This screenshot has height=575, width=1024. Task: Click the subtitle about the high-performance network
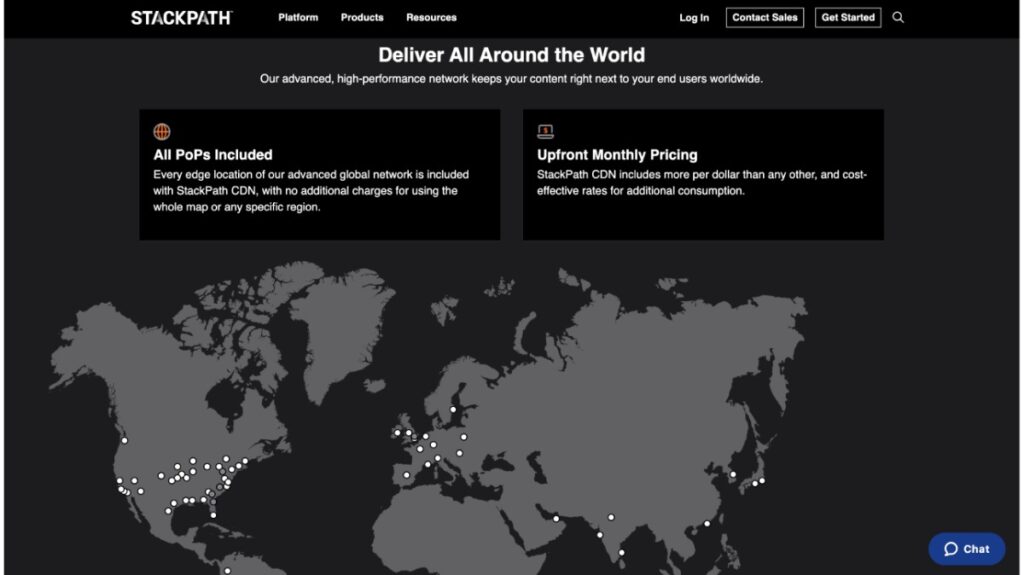pyautogui.click(x=511, y=79)
